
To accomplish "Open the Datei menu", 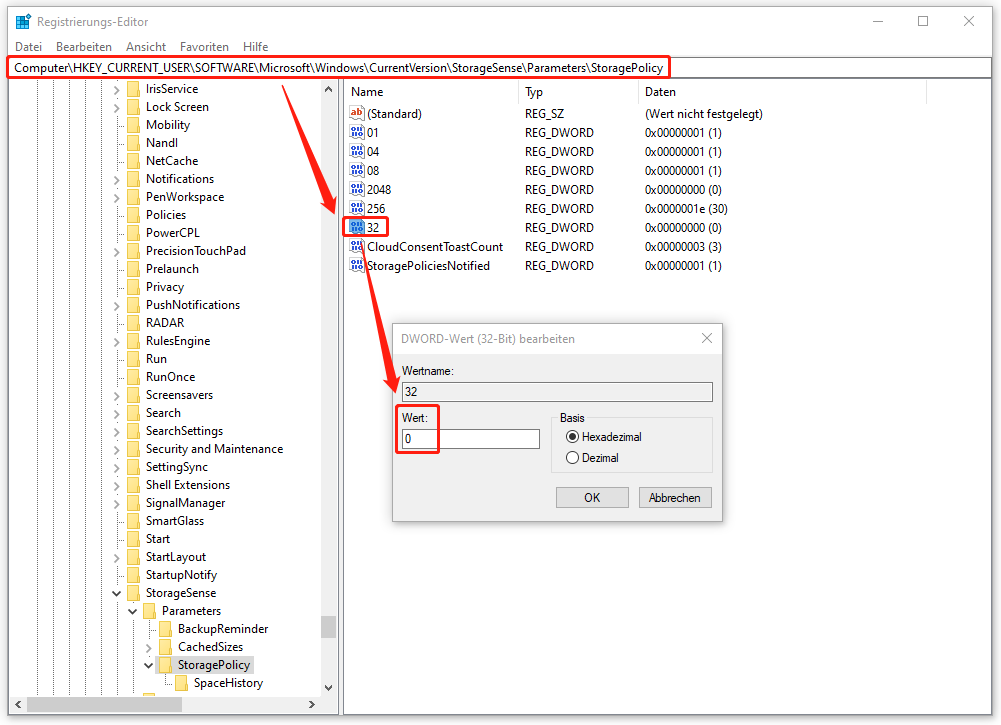I will pyautogui.click(x=29, y=47).
